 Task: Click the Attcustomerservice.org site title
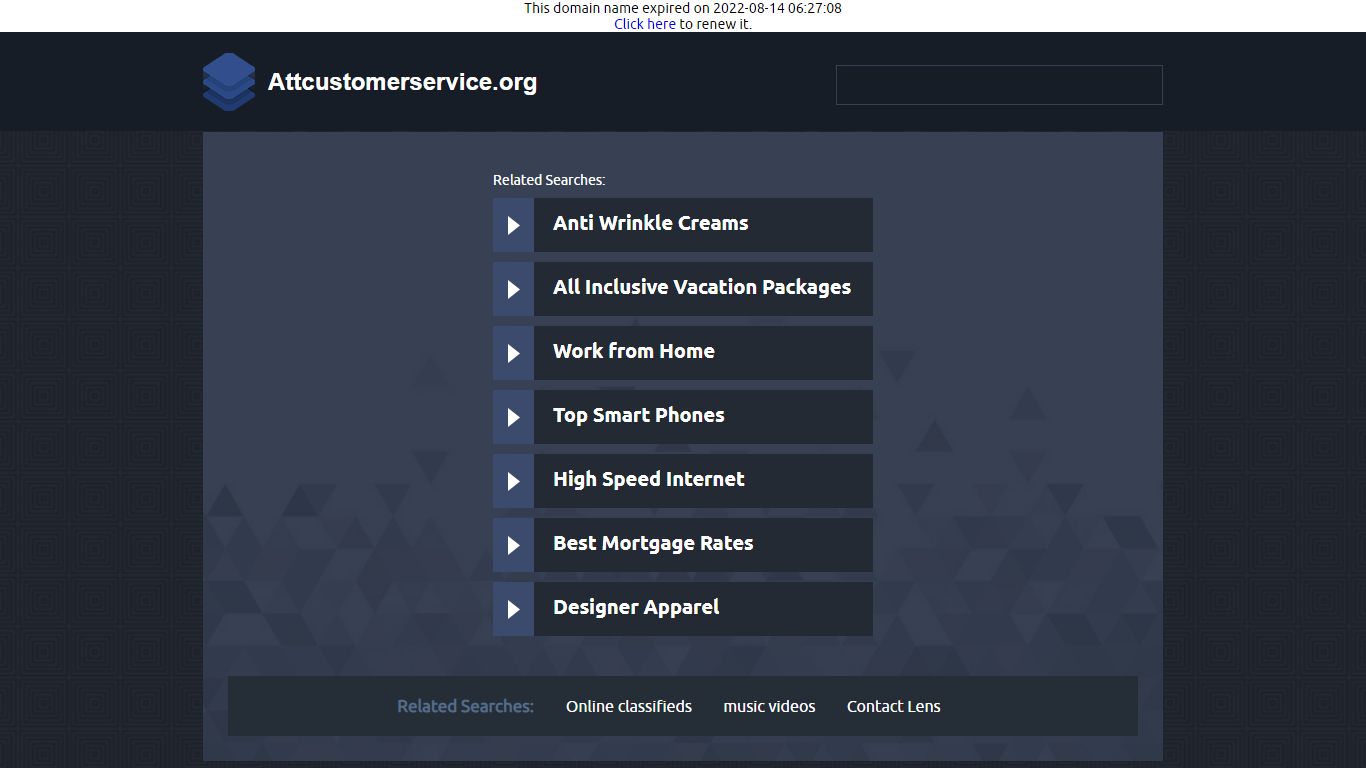click(x=402, y=82)
